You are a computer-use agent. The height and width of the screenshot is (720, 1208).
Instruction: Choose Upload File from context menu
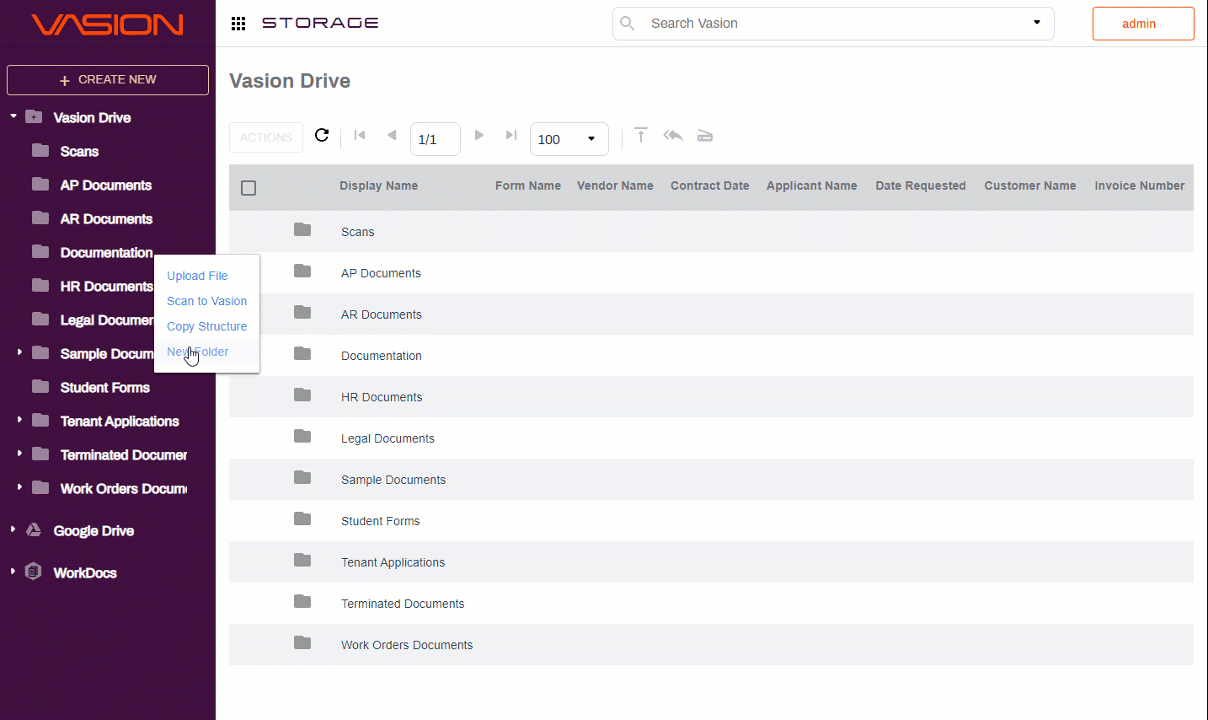[x=197, y=276]
